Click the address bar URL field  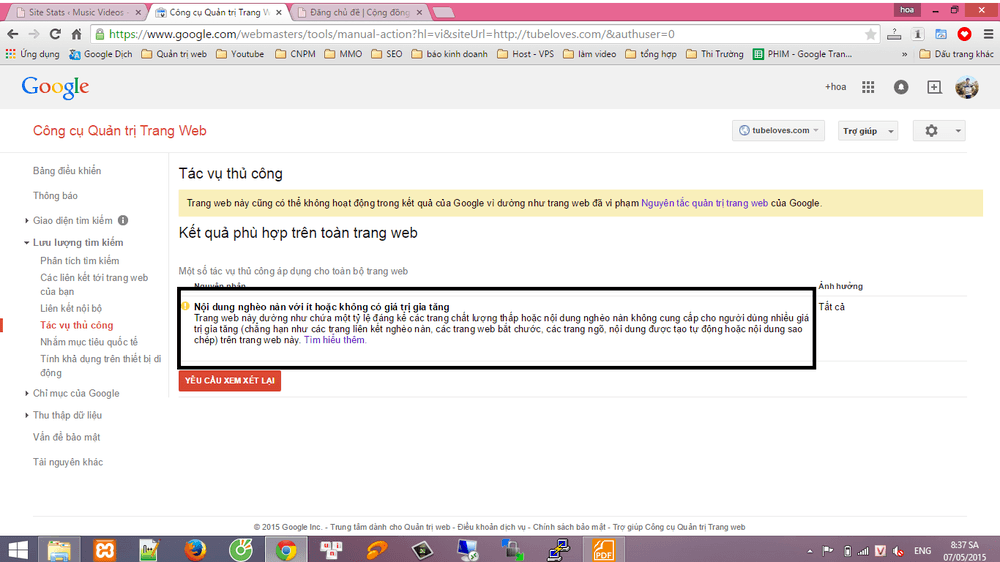[x=485, y=34]
